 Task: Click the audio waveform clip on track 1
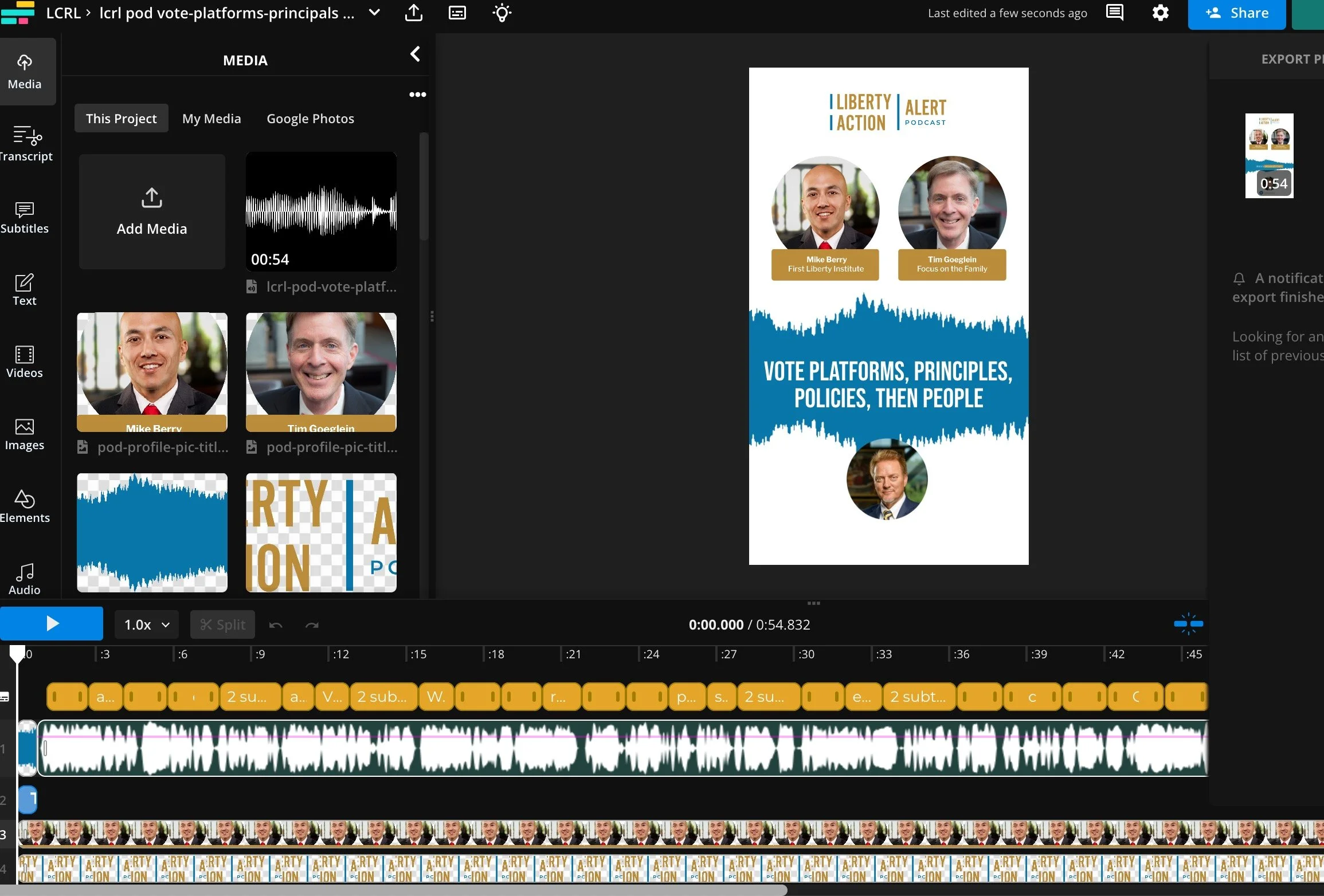623,748
